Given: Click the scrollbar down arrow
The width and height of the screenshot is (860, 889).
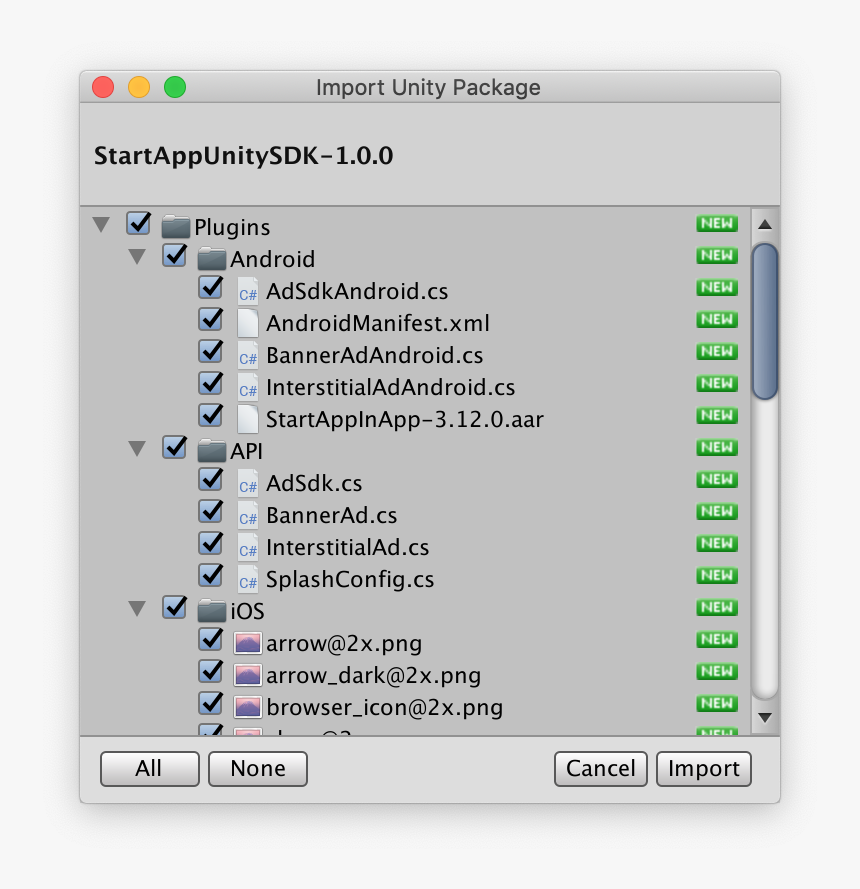Looking at the screenshot, I should tap(765, 718).
